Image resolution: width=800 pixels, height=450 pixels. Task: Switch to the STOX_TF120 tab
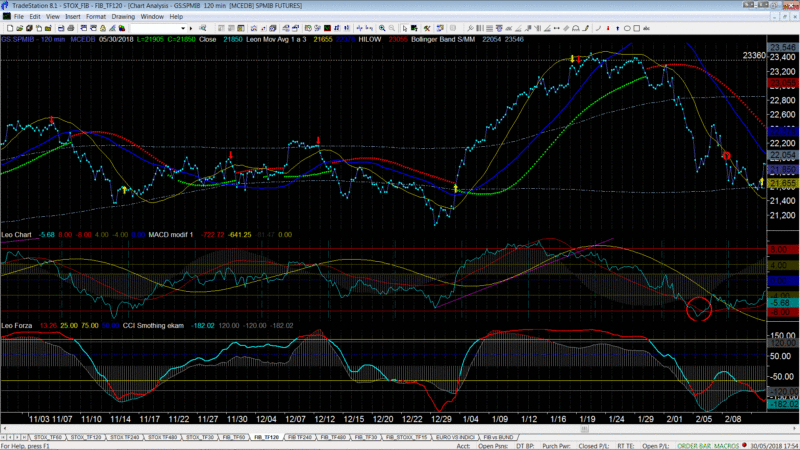tap(85, 437)
